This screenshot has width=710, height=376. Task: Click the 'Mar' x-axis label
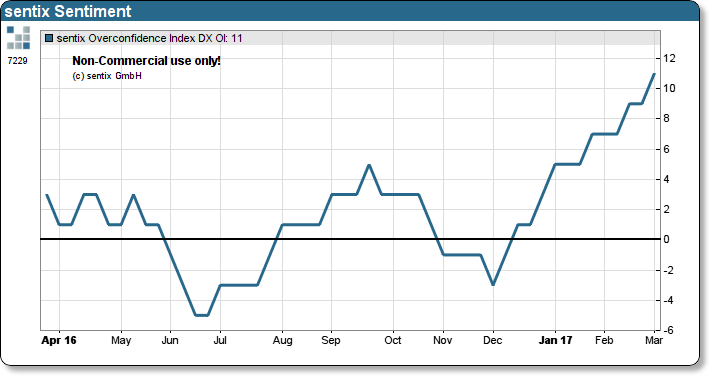pos(654,340)
